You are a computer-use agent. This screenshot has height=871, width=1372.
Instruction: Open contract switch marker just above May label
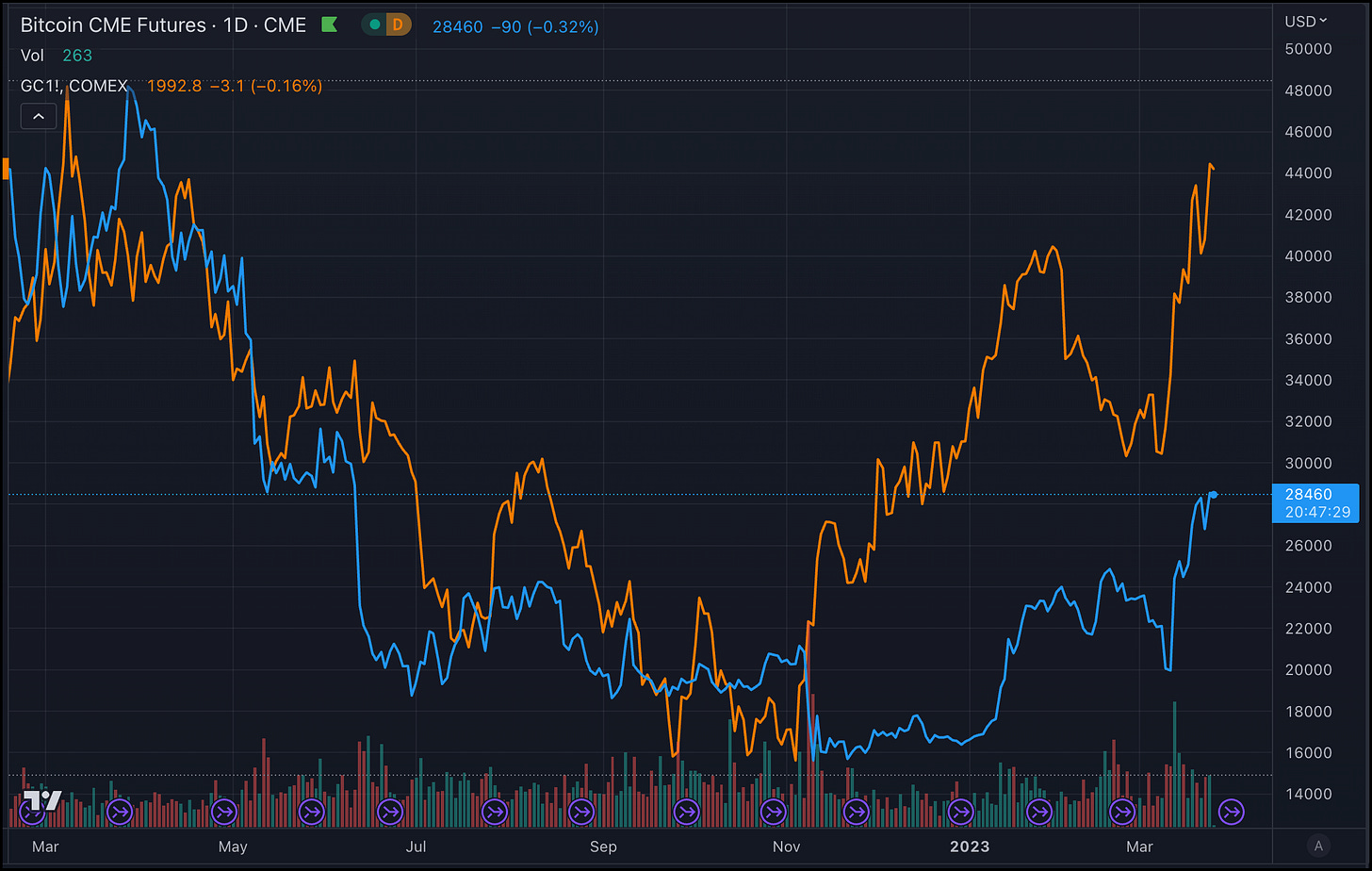(223, 811)
